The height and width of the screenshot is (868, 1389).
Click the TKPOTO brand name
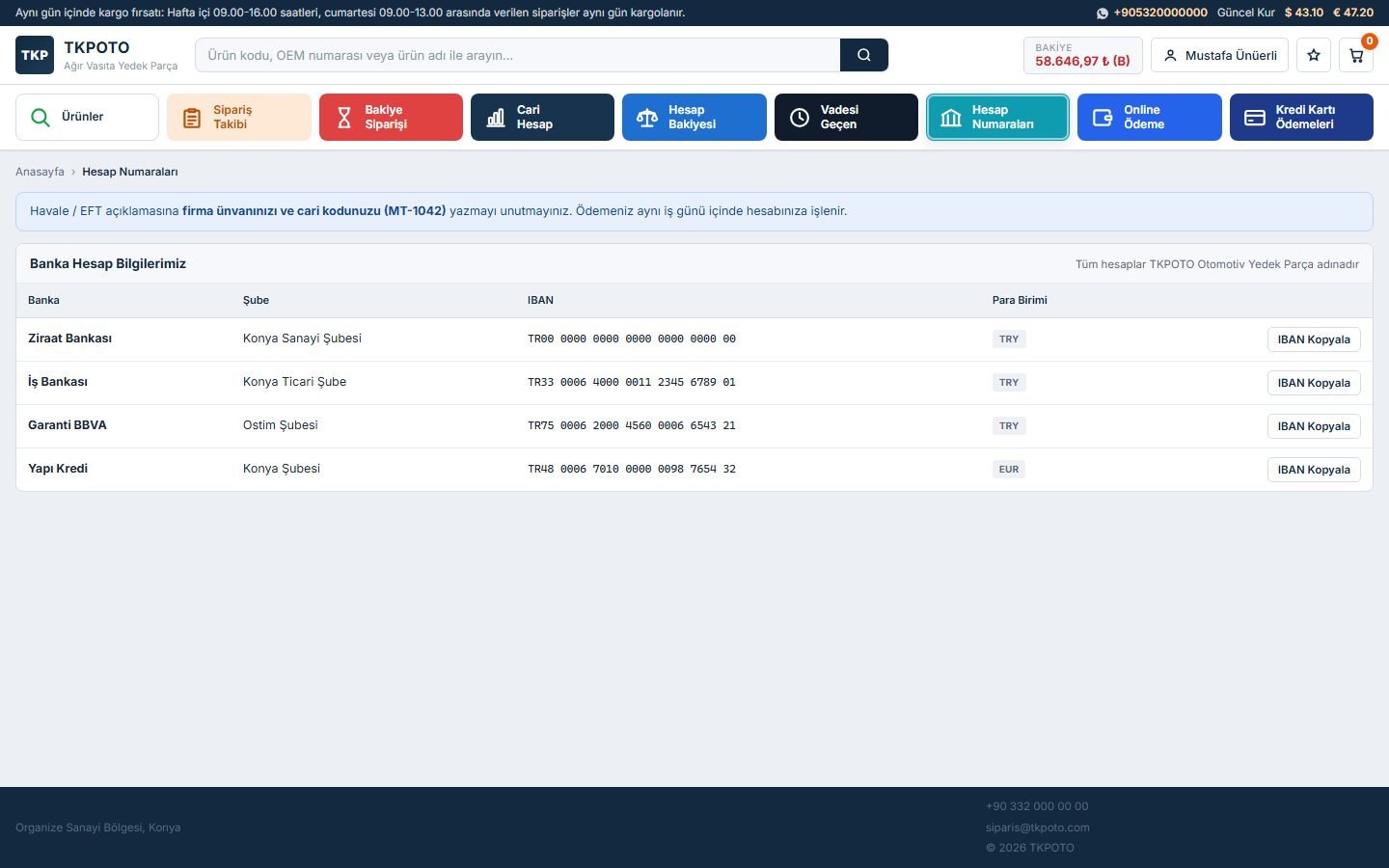[x=96, y=47]
